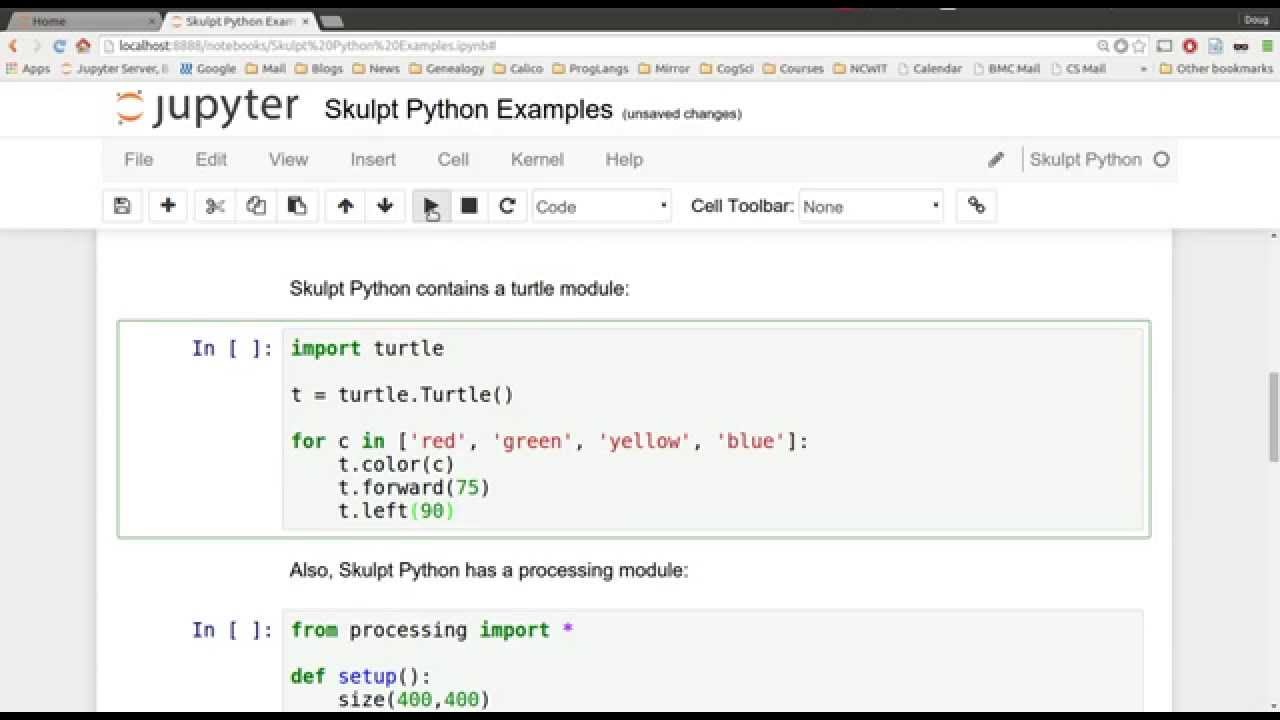The image size is (1280, 720).
Task: Expand the bookmarks bar overflow arrow
Action: click(1144, 69)
